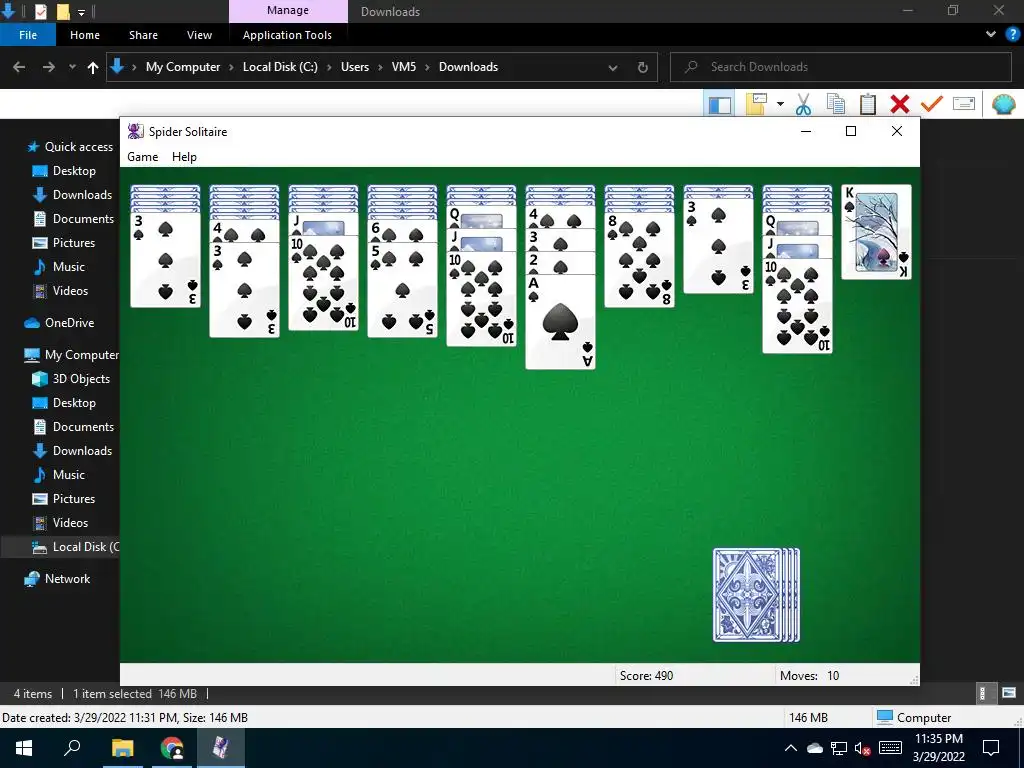Image resolution: width=1024 pixels, height=768 pixels.
Task: Open Chrome from the taskbar
Action: point(172,748)
